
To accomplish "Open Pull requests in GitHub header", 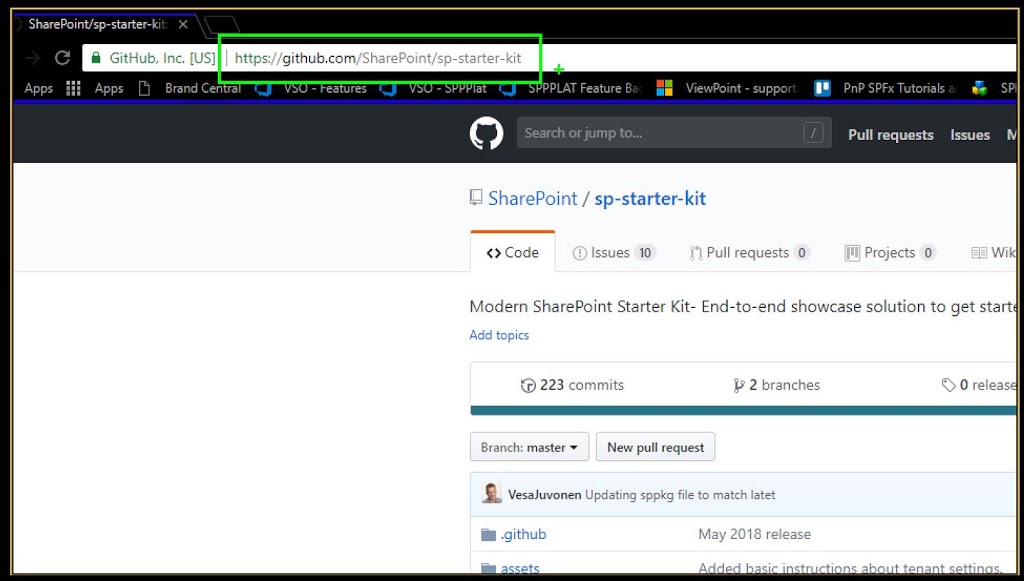I will [891, 134].
